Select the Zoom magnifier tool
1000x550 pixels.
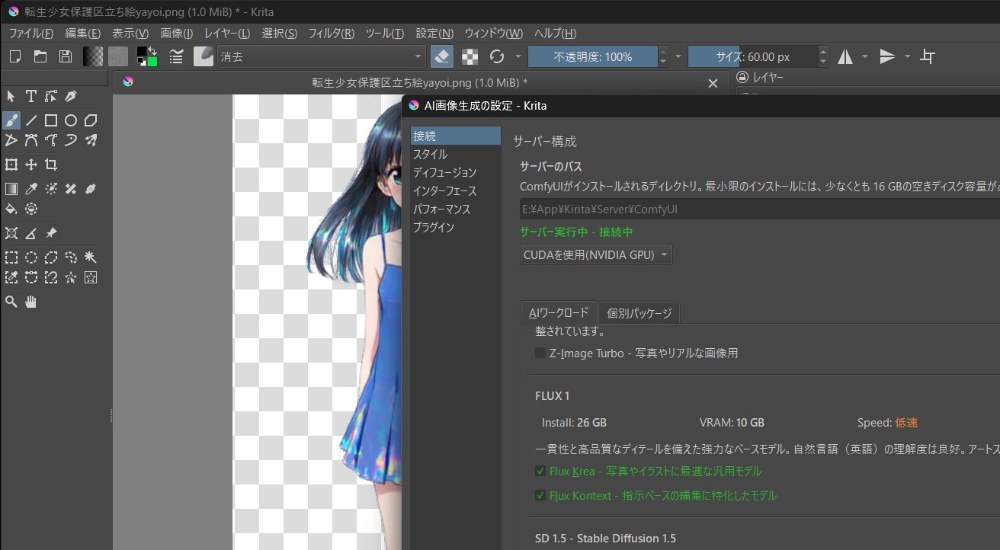click(x=11, y=302)
